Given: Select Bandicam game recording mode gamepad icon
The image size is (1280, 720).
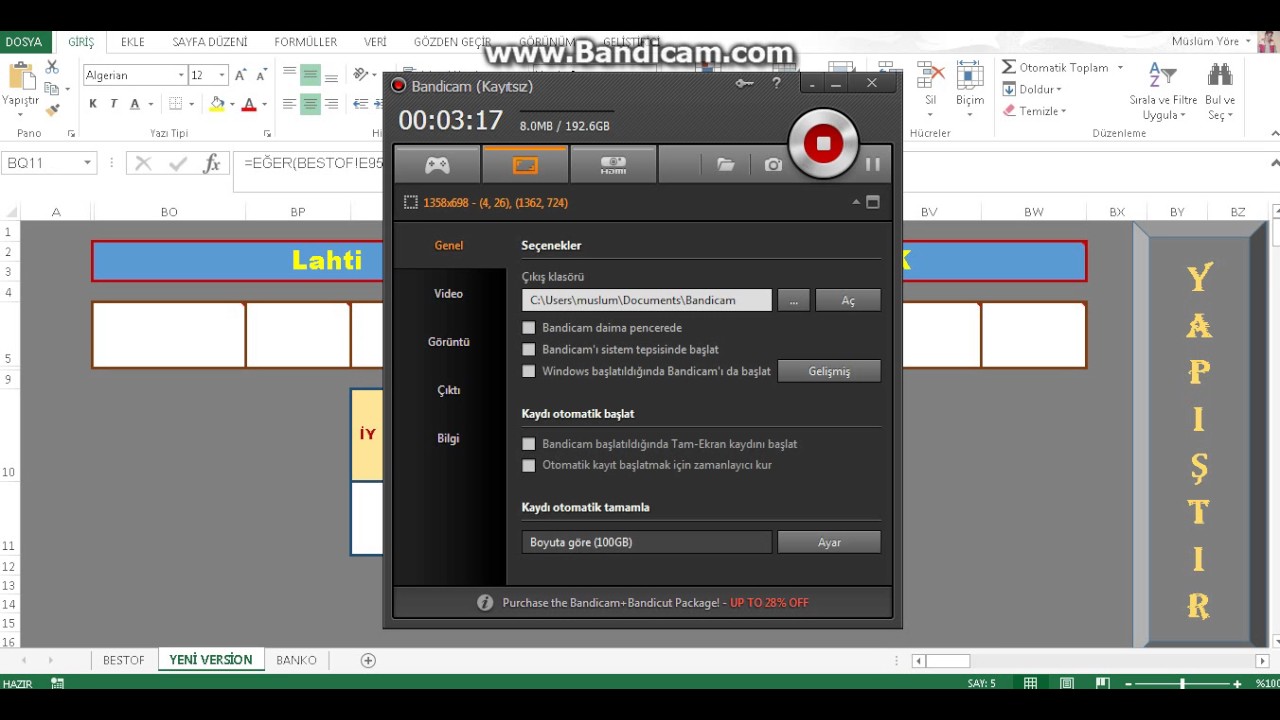Looking at the screenshot, I should (x=437, y=165).
